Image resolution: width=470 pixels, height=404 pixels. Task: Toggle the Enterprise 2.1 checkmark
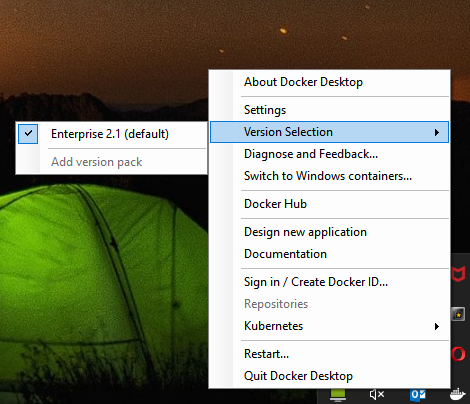28,134
